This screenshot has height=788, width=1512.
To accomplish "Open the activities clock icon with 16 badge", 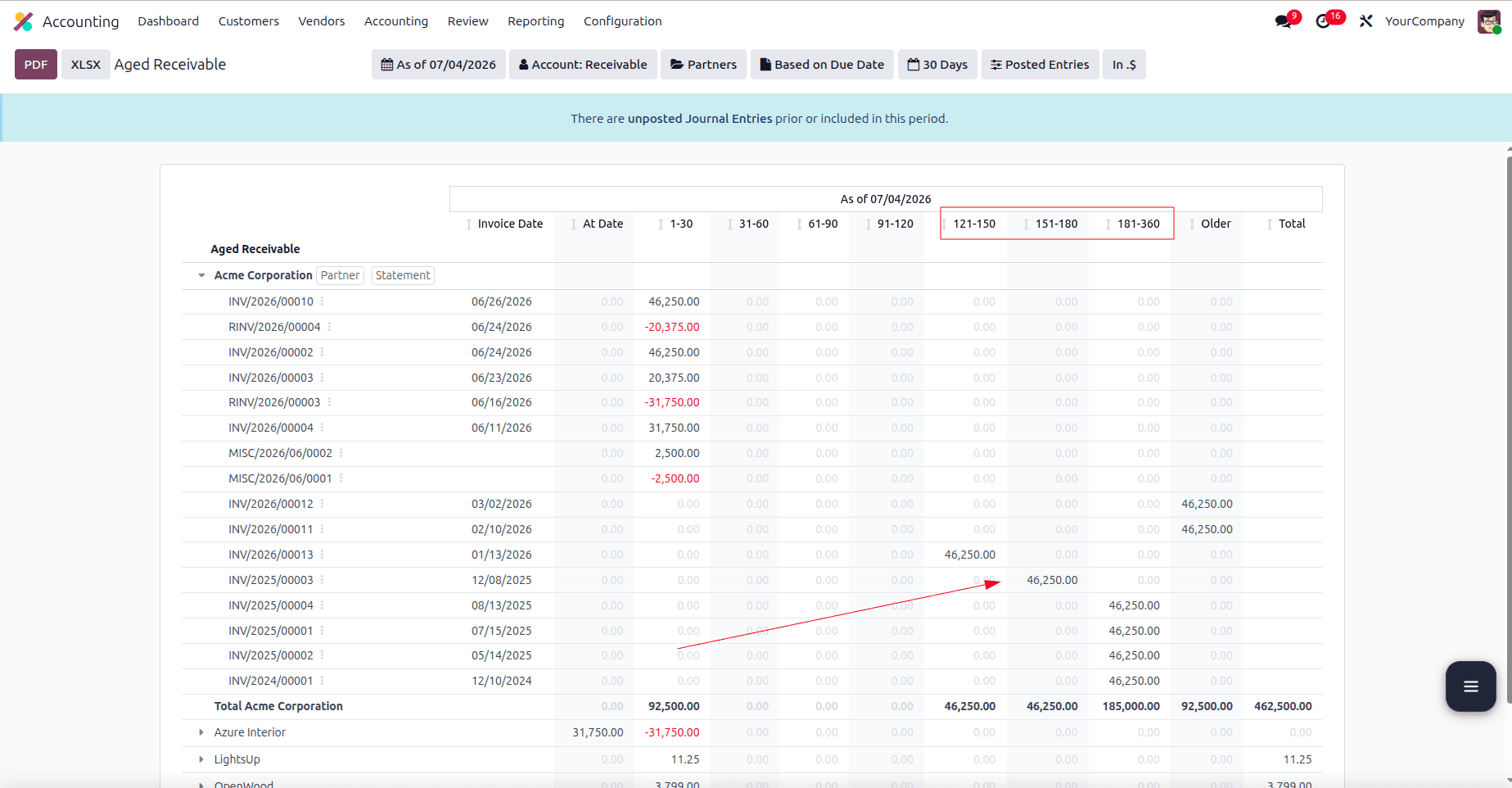I will (x=1325, y=21).
